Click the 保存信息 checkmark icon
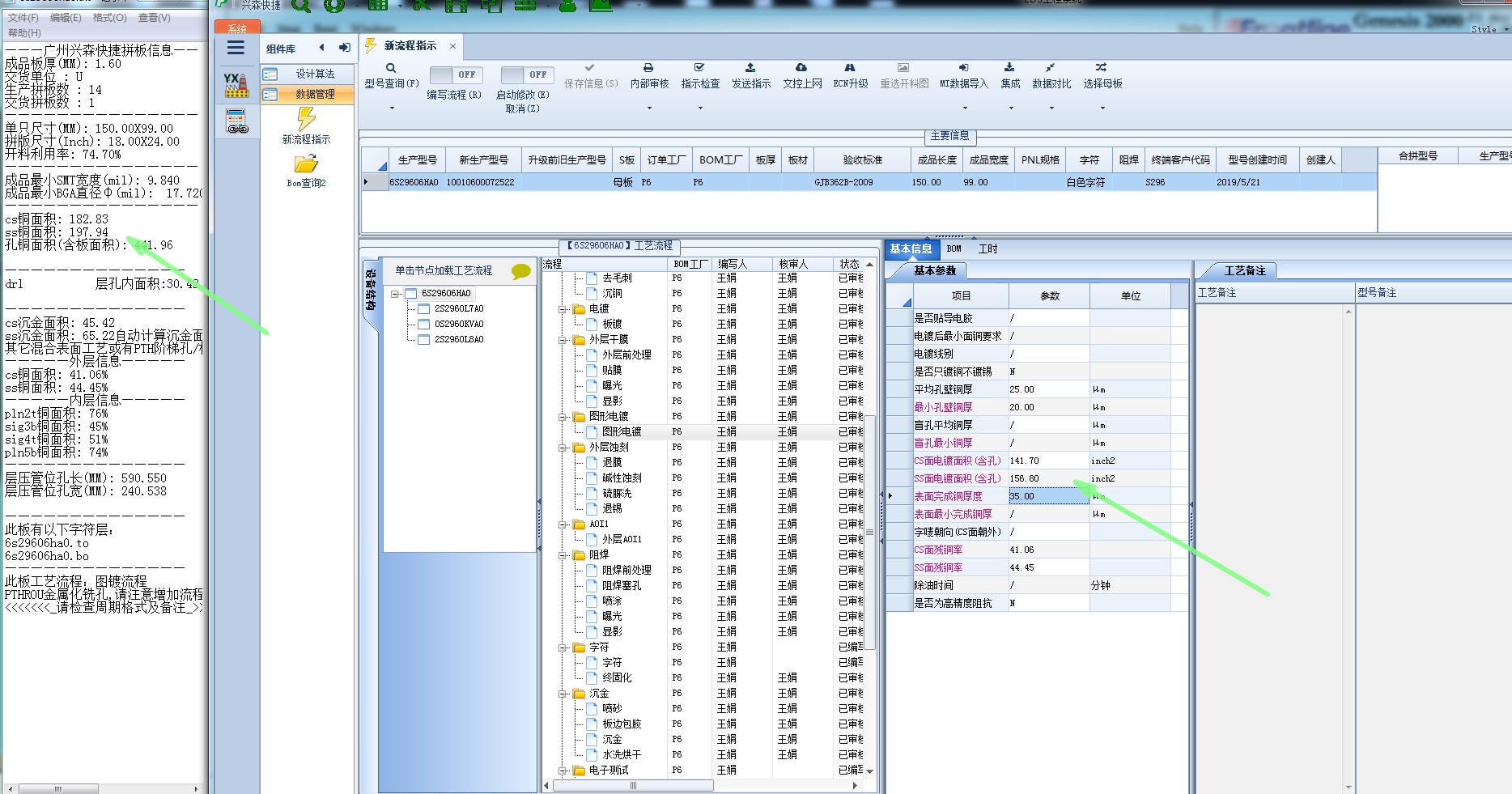The image size is (1512, 794). [590, 68]
